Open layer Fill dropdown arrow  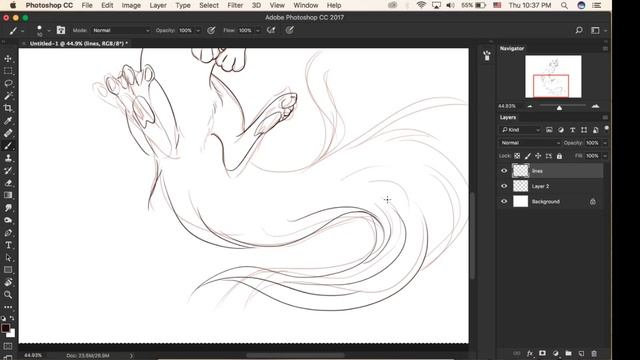tap(604, 156)
